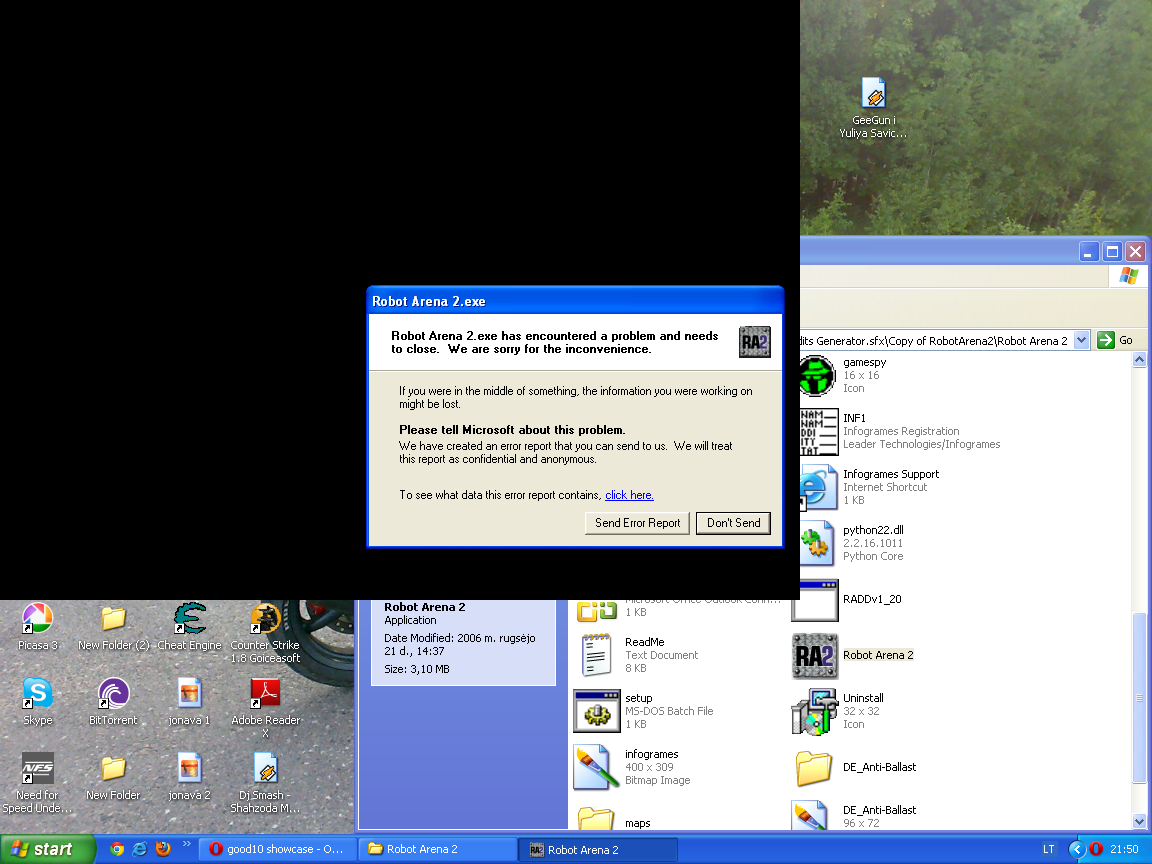Select the setup MS-DOS batch file
Screen dimensions: 1152x864
coord(644,711)
